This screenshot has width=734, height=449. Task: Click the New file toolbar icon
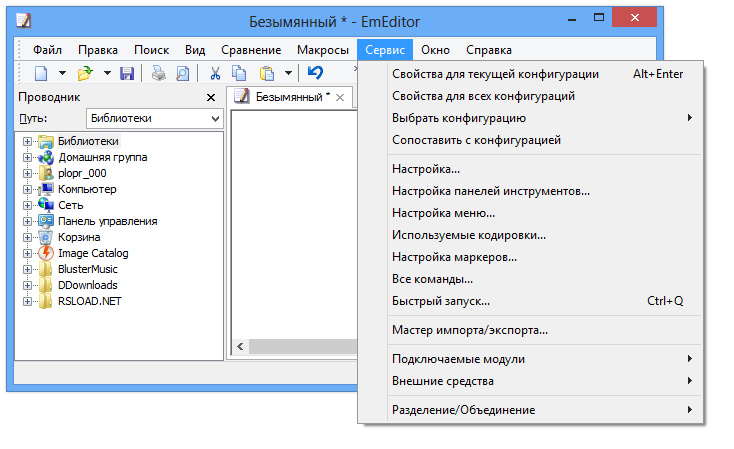(x=41, y=73)
